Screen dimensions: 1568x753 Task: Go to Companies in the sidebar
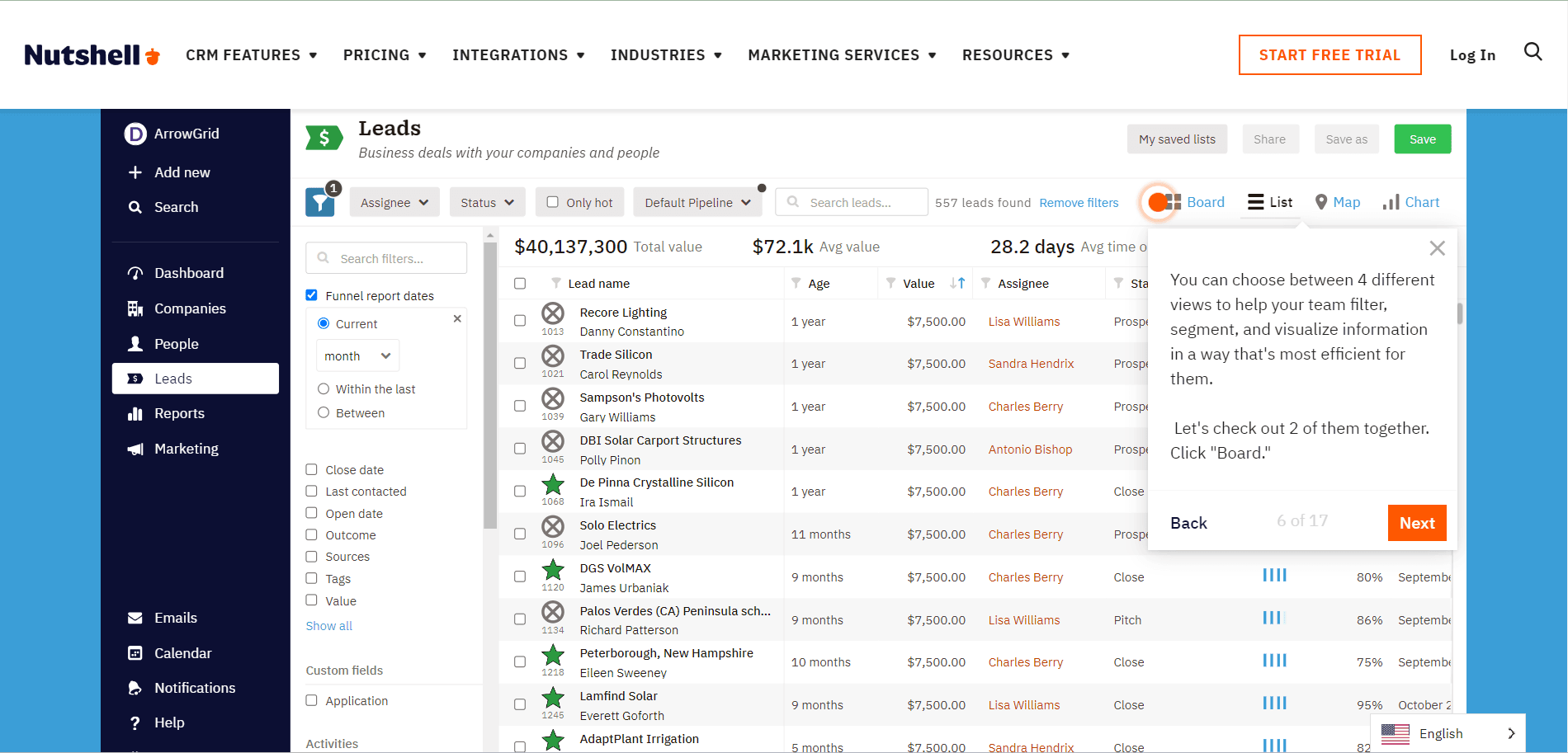click(x=190, y=308)
